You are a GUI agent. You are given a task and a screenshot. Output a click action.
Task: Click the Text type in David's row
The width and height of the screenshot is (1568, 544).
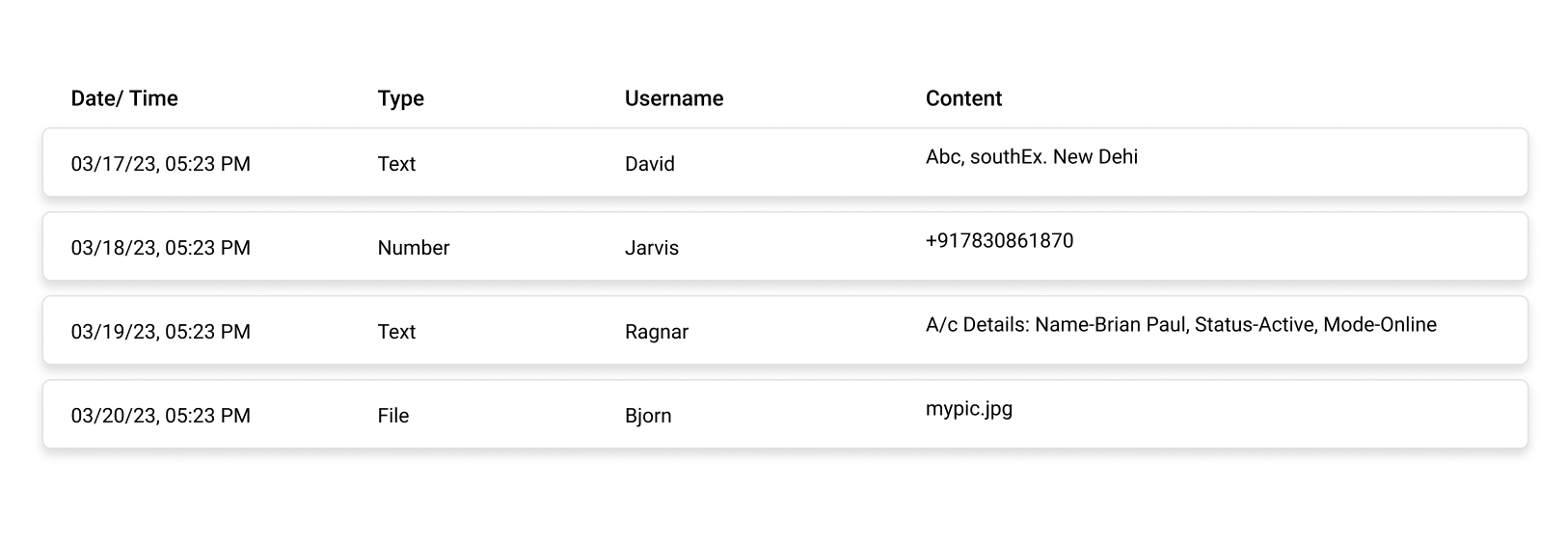pyautogui.click(x=396, y=164)
